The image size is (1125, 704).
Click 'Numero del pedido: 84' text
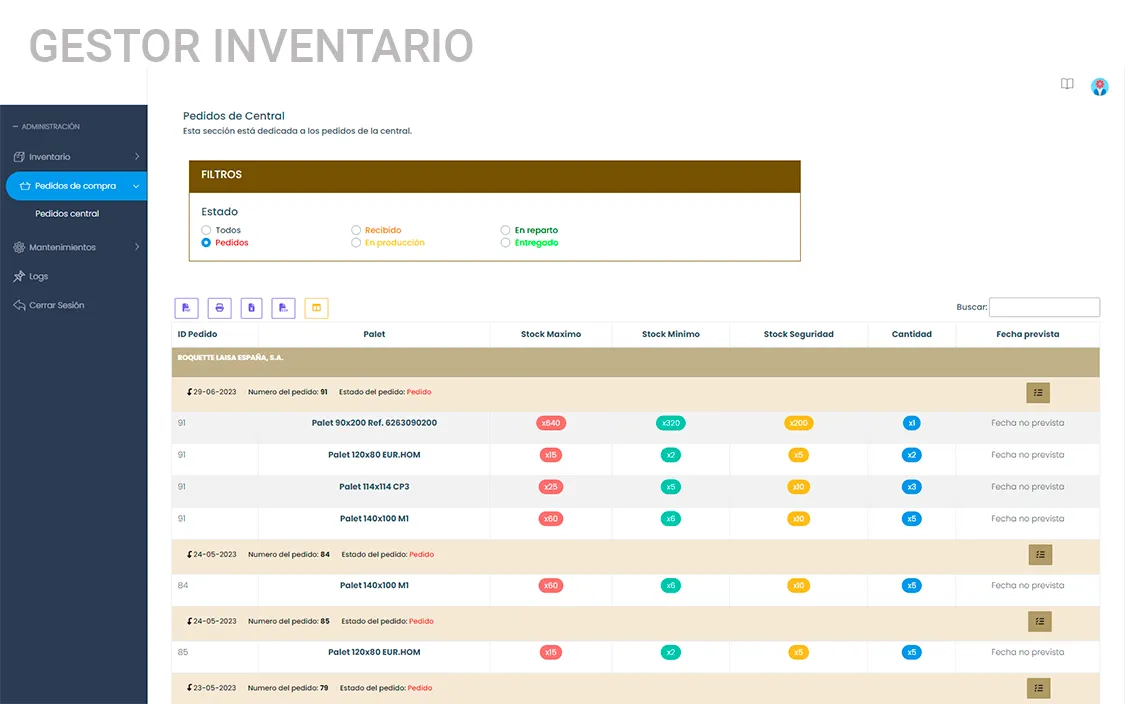(x=288, y=555)
